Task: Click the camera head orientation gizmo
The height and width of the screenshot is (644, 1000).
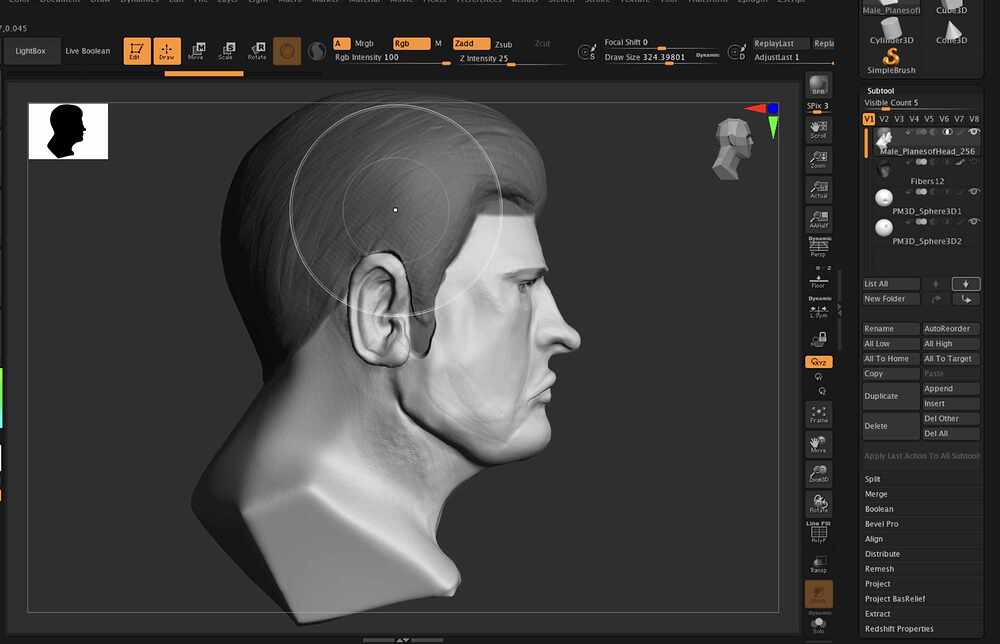Action: [733, 149]
